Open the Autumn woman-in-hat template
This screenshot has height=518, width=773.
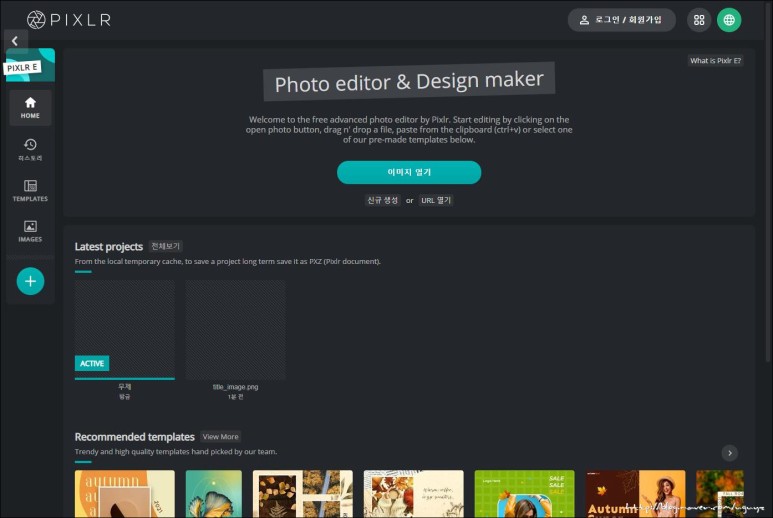(635, 493)
